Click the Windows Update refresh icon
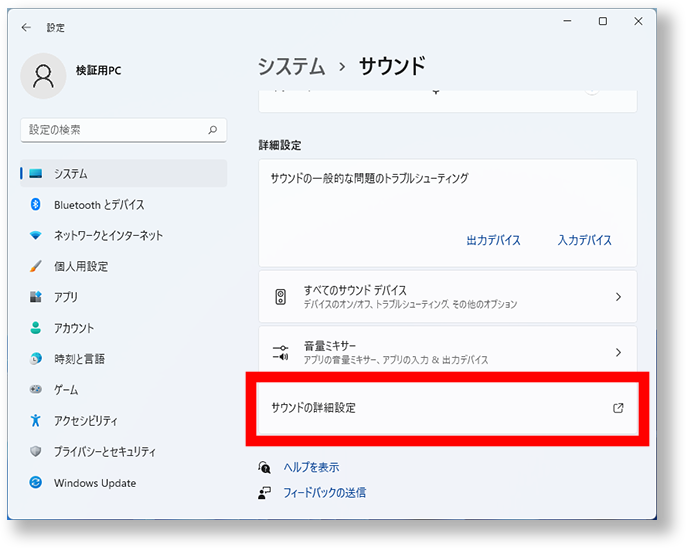The width and height of the screenshot is (686, 548). [x=36, y=482]
